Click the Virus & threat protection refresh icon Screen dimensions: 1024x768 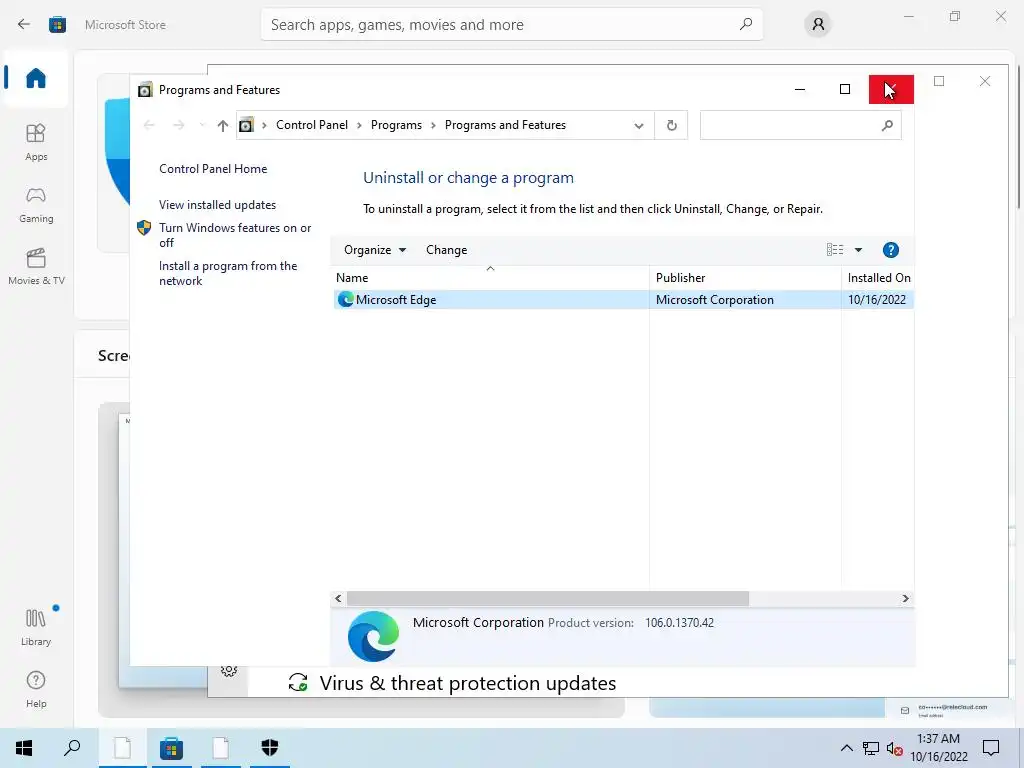click(298, 682)
